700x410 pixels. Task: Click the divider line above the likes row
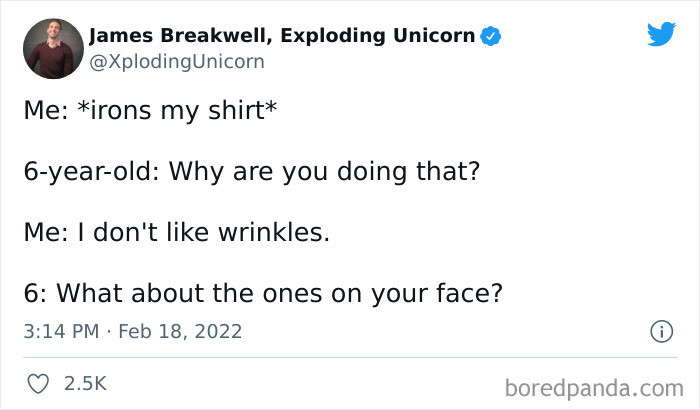(x=350, y=357)
